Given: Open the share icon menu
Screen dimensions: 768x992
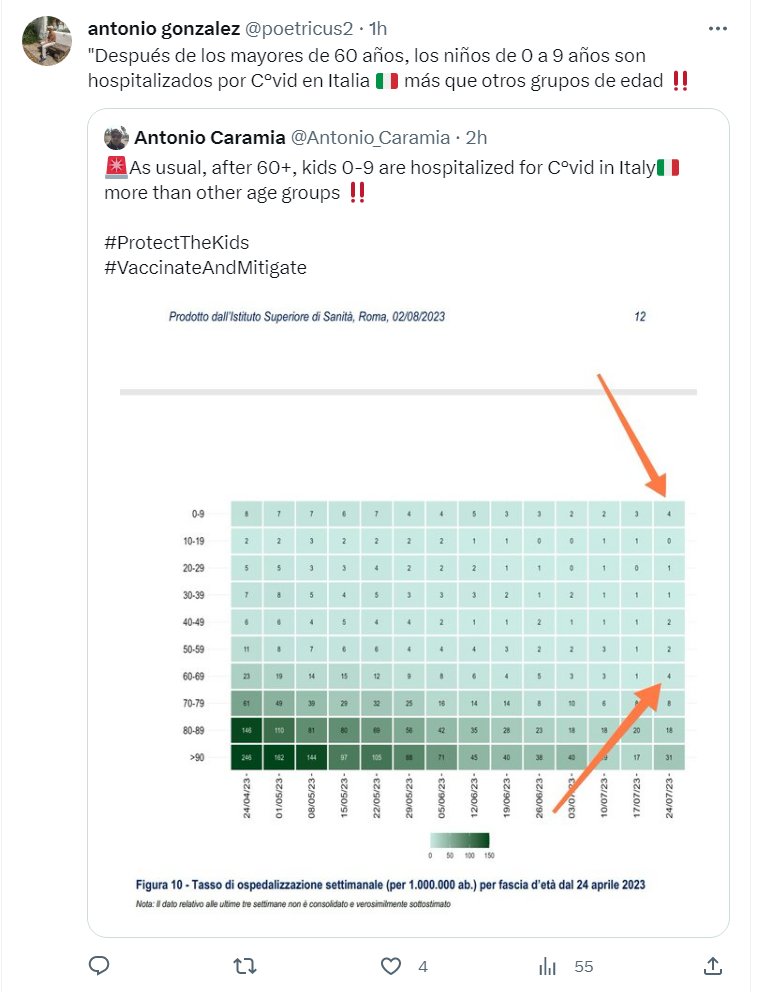Looking at the screenshot, I should coord(713,966).
